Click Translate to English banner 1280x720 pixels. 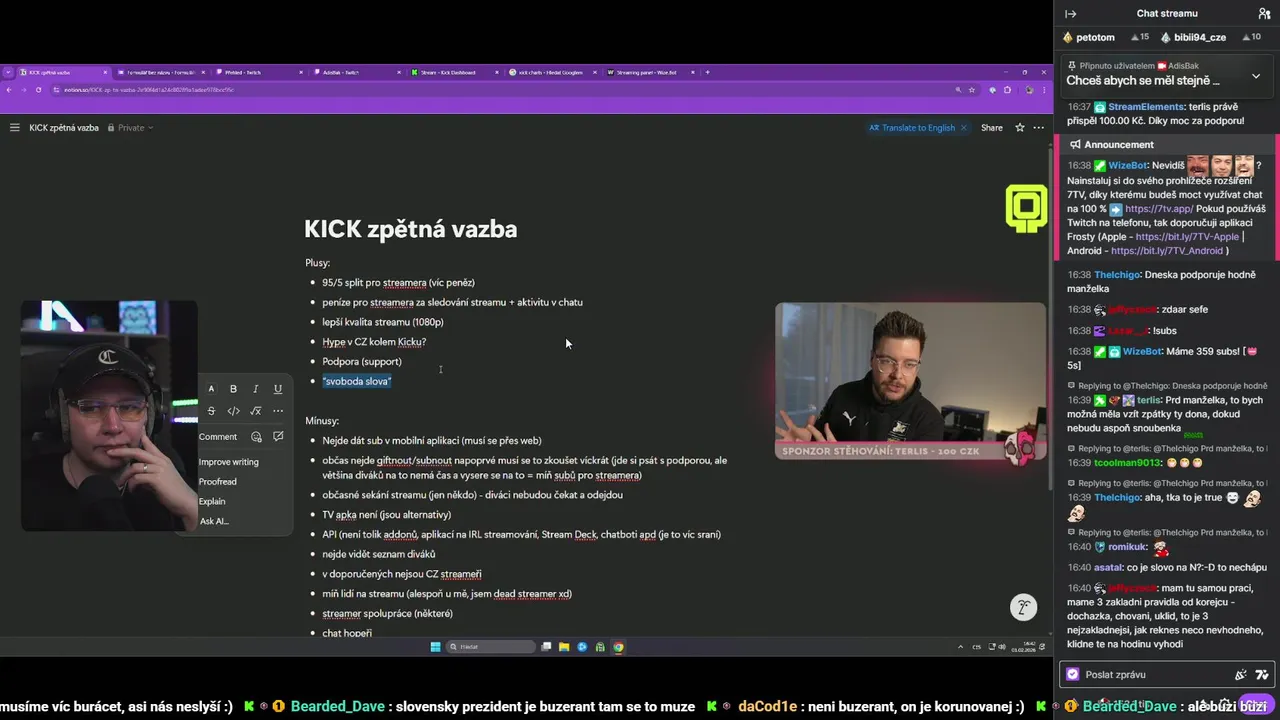[x=912, y=128]
